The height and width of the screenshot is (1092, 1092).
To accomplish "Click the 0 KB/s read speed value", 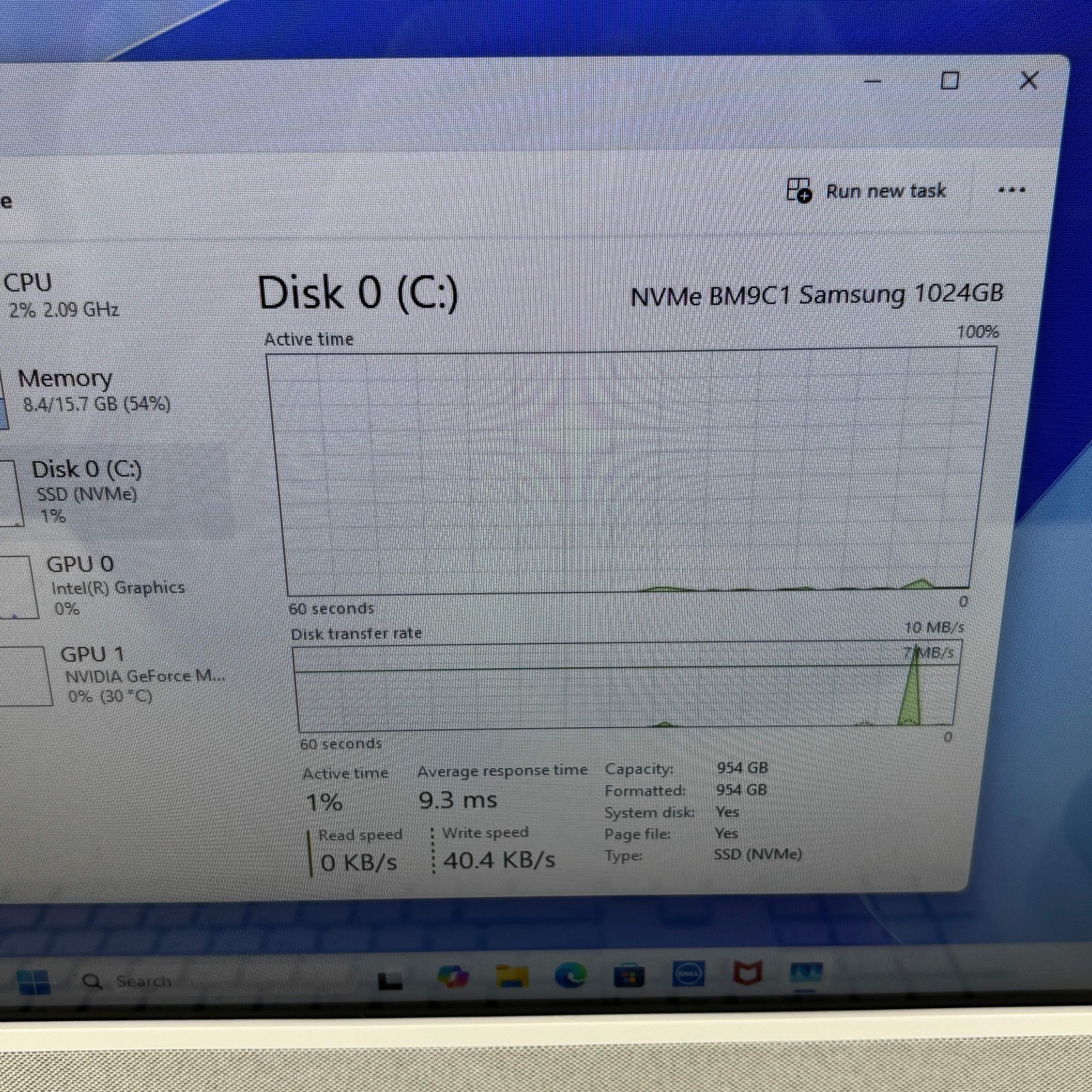I will 358,863.
